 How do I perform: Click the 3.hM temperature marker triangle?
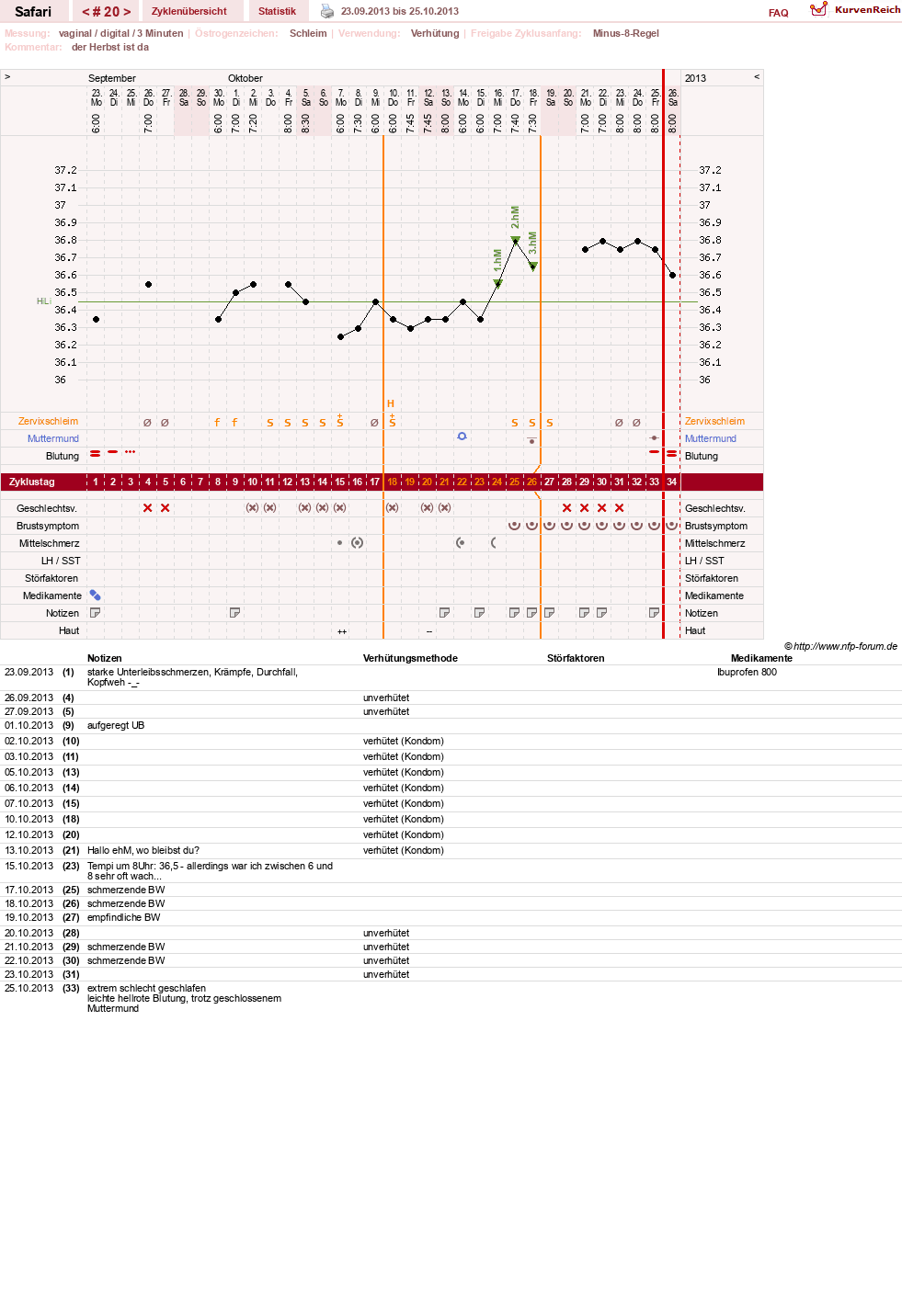tap(533, 267)
